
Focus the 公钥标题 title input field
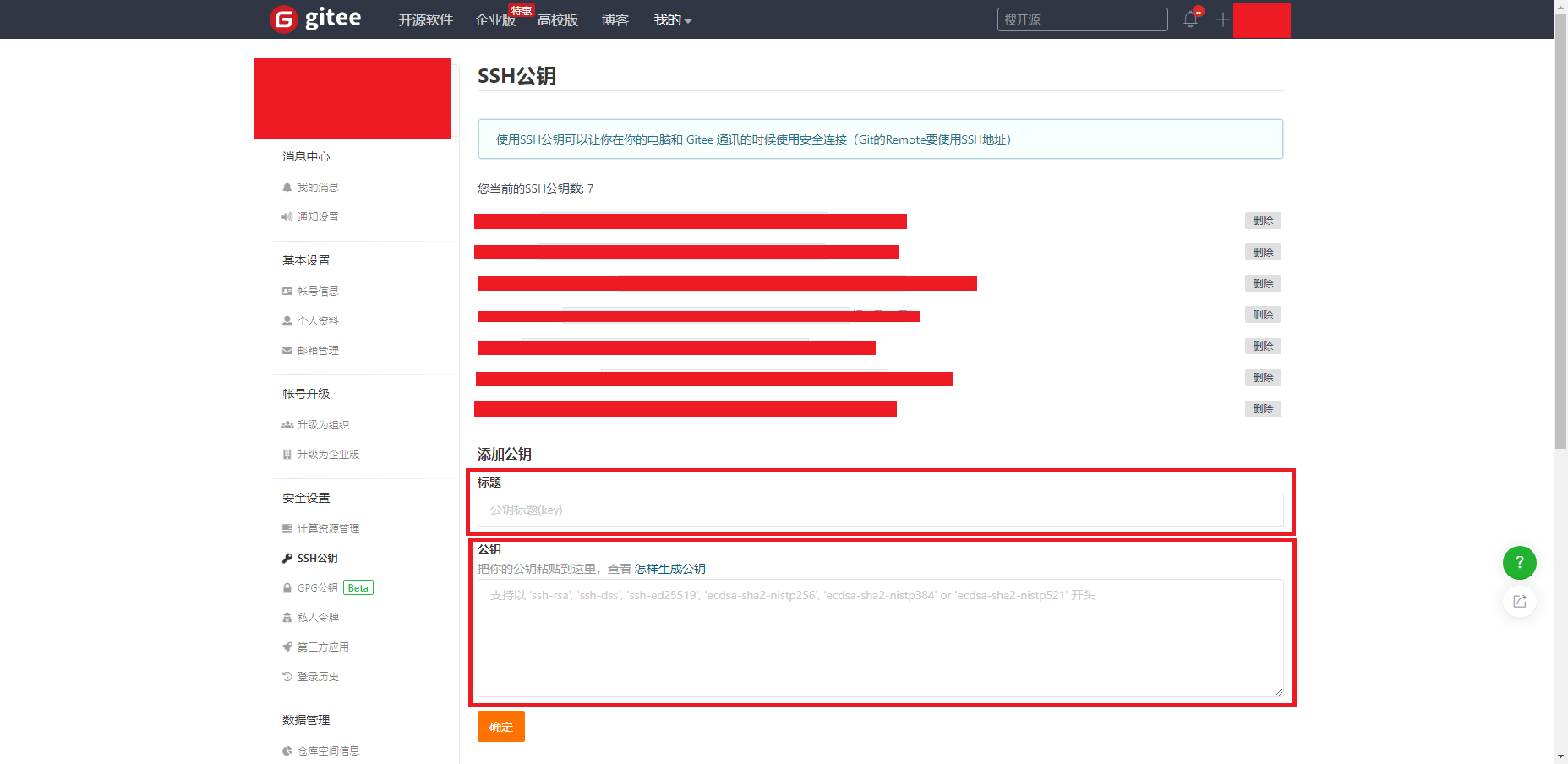point(880,510)
